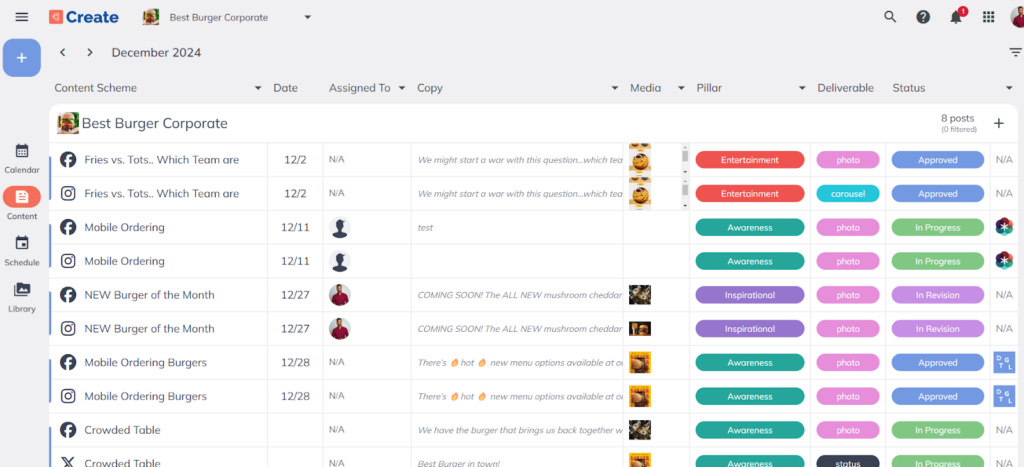Expand the Status column dropdown
This screenshot has height=467, width=1024.
(x=1009, y=88)
